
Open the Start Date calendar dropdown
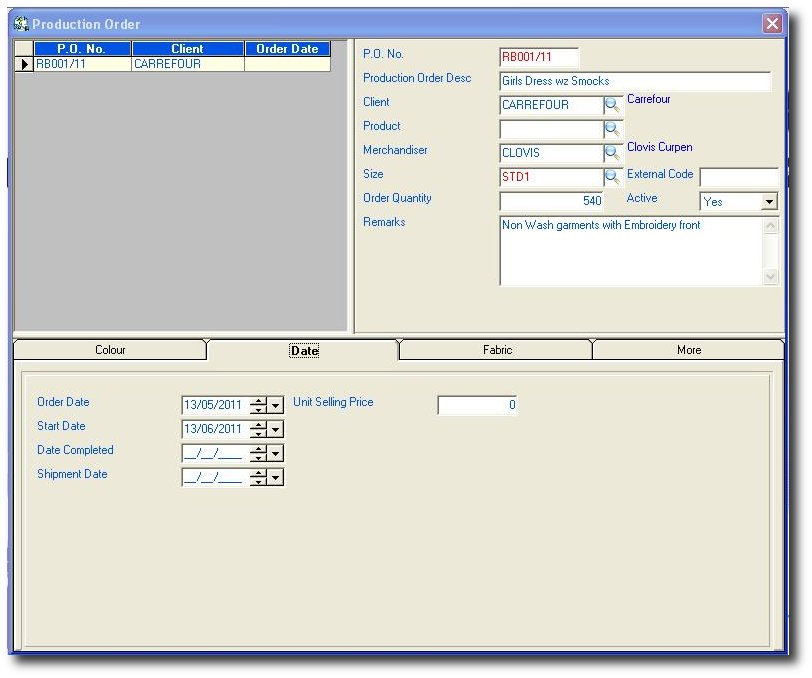coord(276,429)
